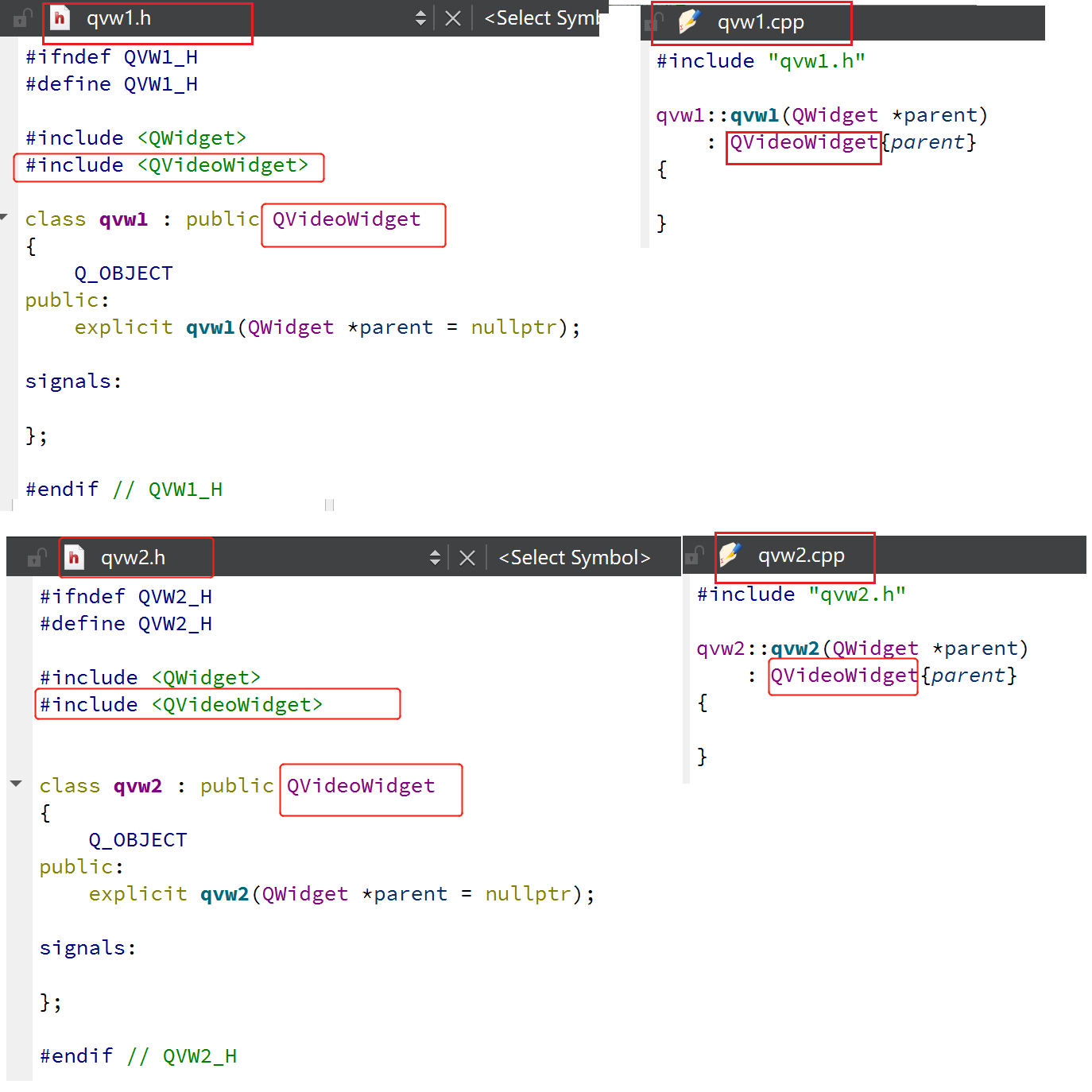
Task: Toggle the lock icon beside qvw2.cpp
Action: tap(695, 555)
